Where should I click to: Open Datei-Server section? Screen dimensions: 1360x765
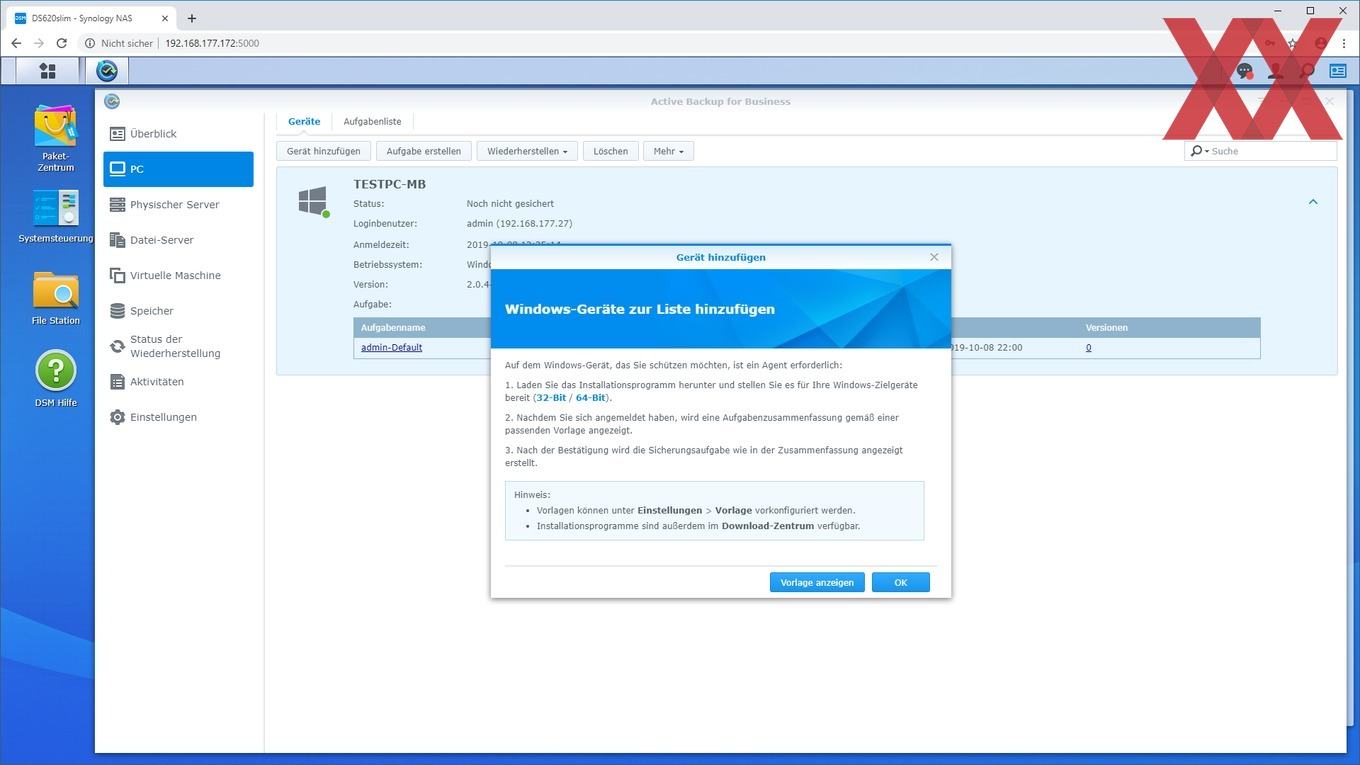click(x=178, y=240)
